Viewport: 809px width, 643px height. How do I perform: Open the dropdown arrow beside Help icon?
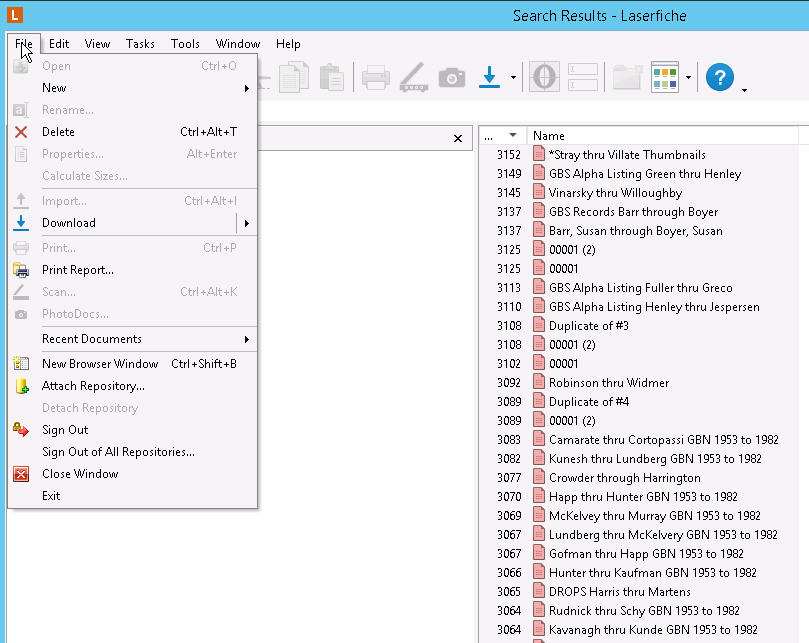[x=744, y=90]
